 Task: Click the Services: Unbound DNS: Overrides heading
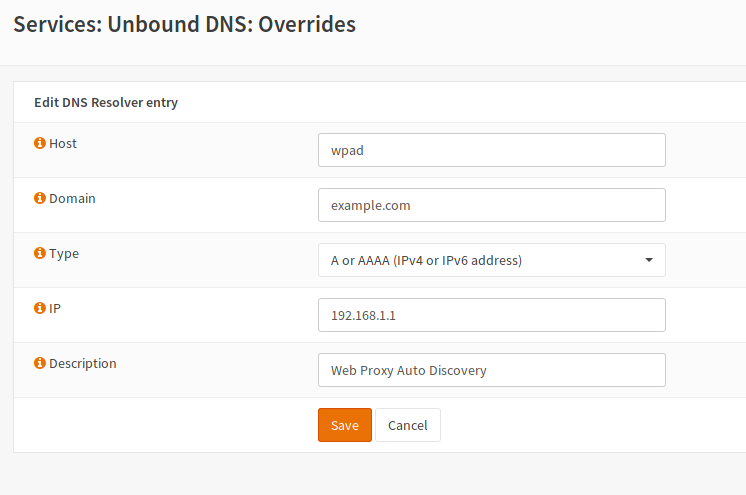tap(184, 24)
